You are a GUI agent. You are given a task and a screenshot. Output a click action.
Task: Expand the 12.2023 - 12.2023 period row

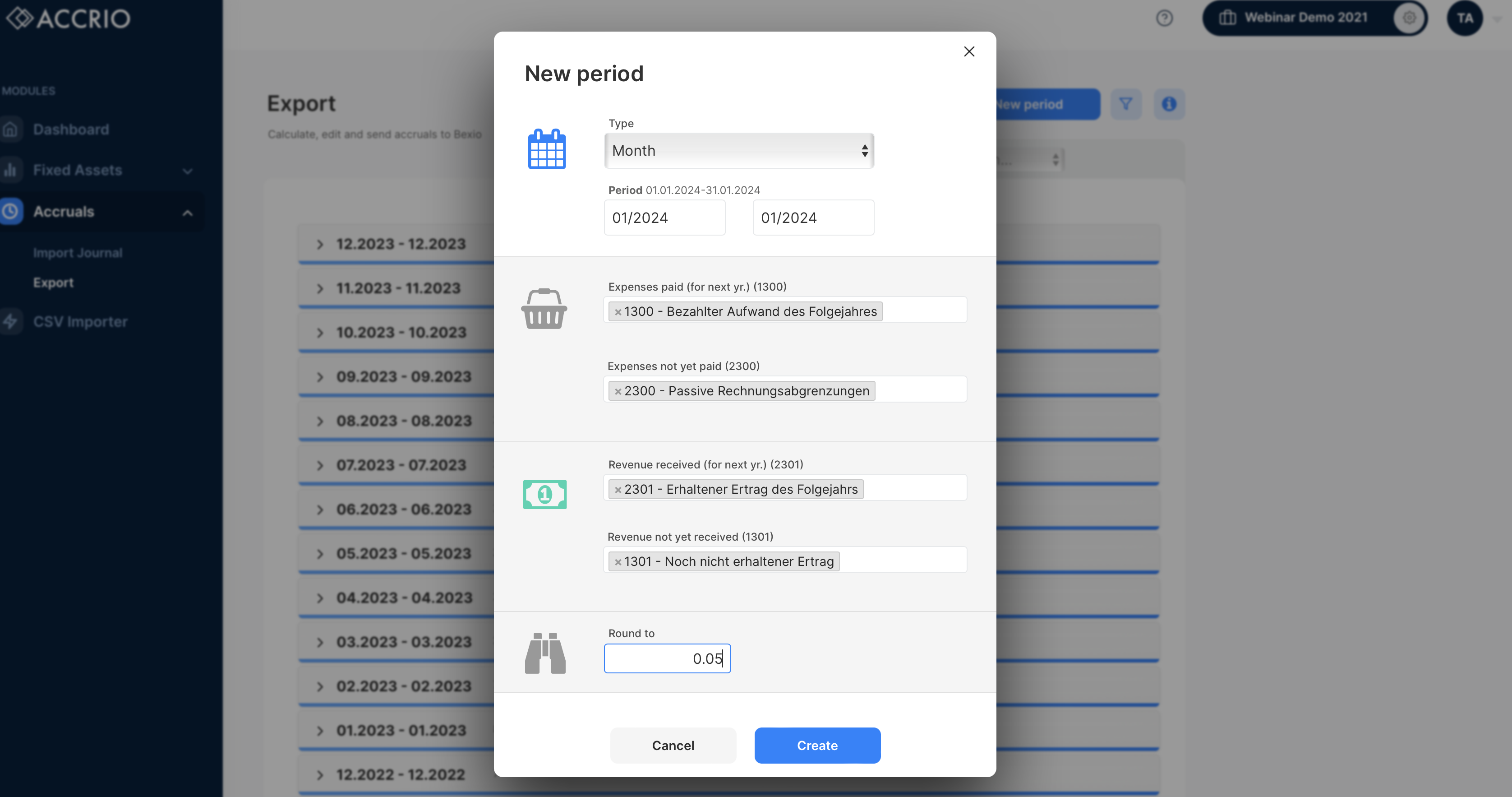tap(319, 243)
